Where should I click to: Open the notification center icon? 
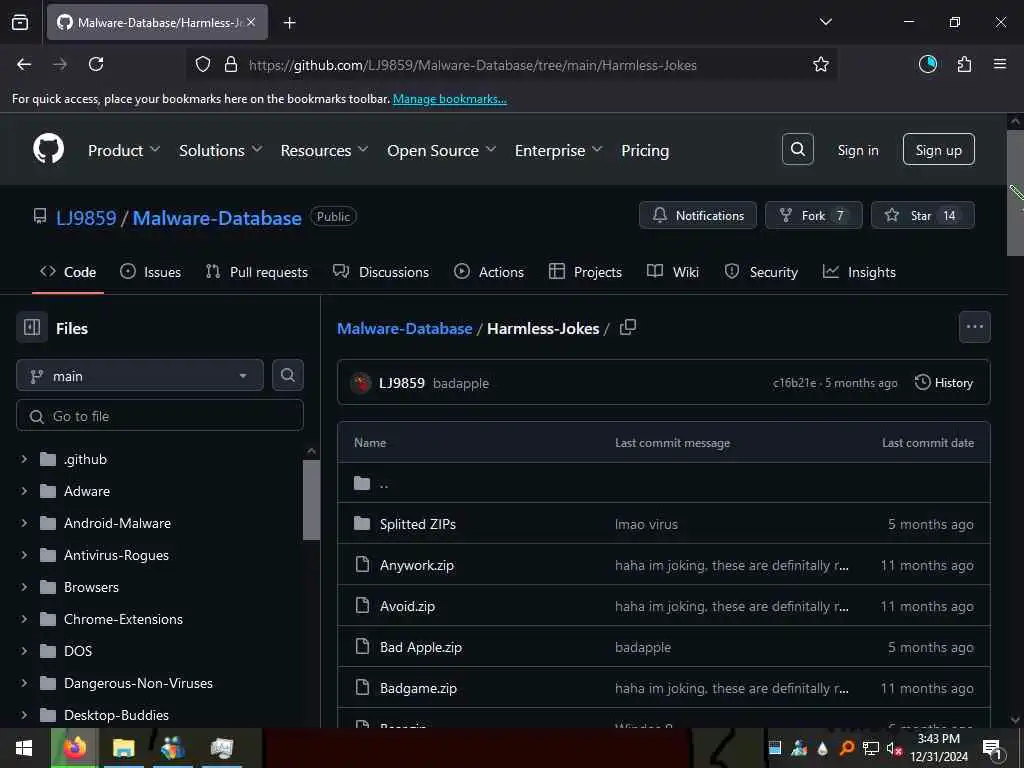click(x=993, y=748)
